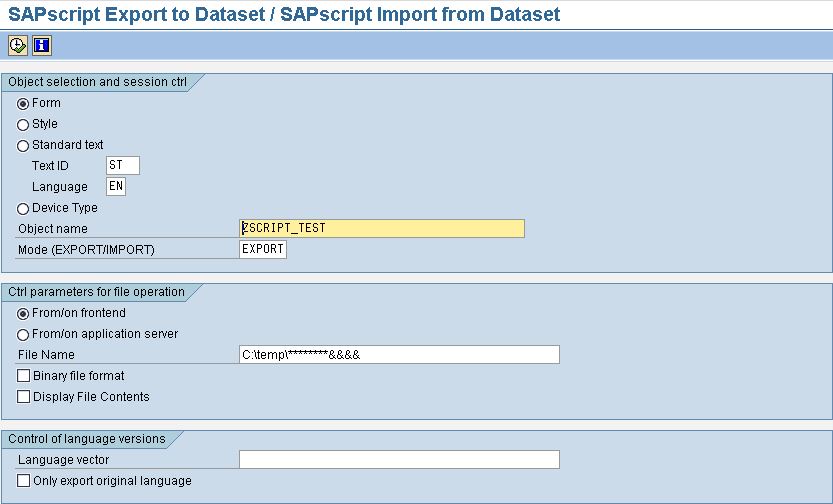This screenshot has height=504, width=833.
Task: Select the Style radio button
Action: [23, 125]
